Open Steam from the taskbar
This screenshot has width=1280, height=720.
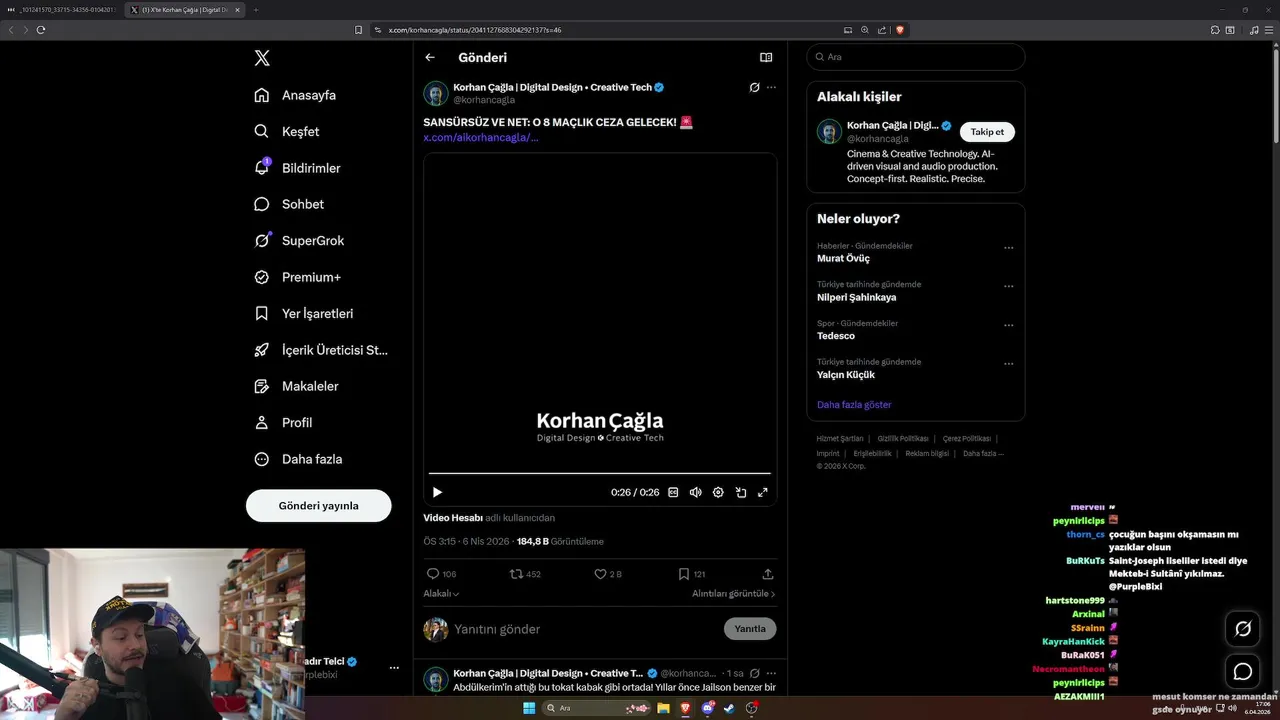(x=729, y=708)
